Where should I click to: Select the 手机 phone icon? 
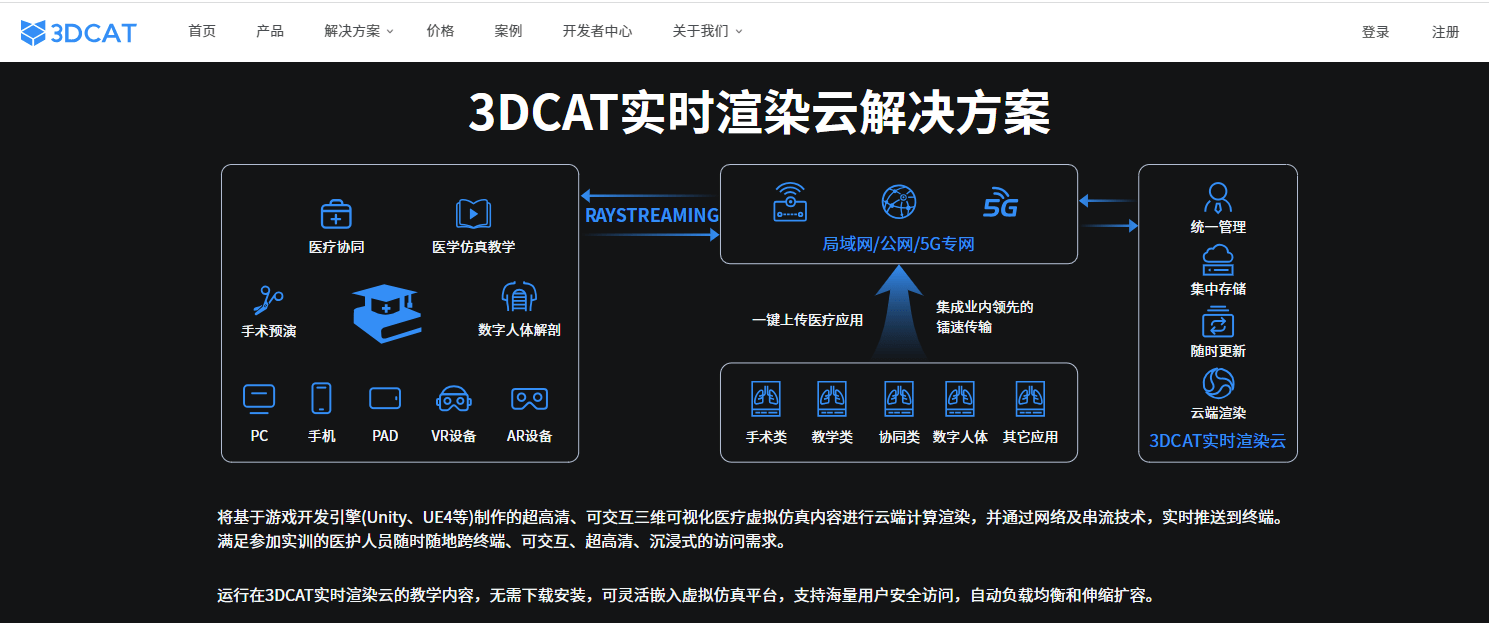(x=321, y=398)
